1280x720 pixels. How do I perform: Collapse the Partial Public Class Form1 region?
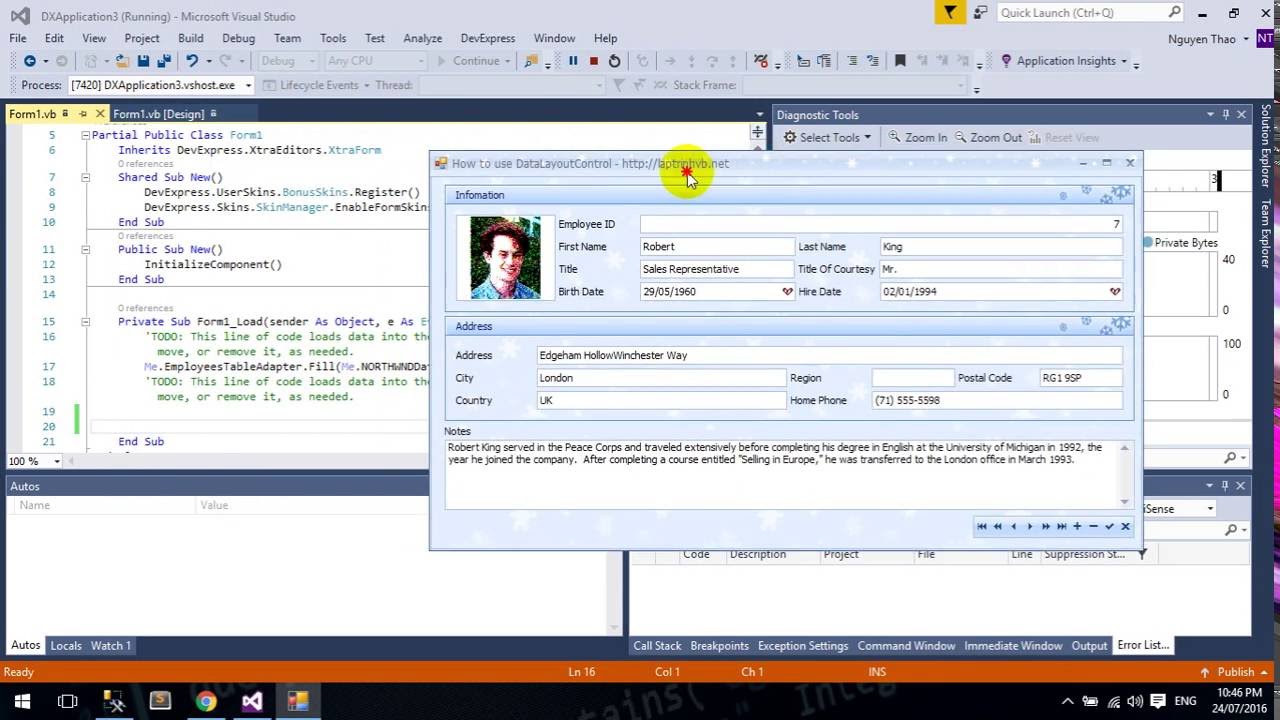85,135
